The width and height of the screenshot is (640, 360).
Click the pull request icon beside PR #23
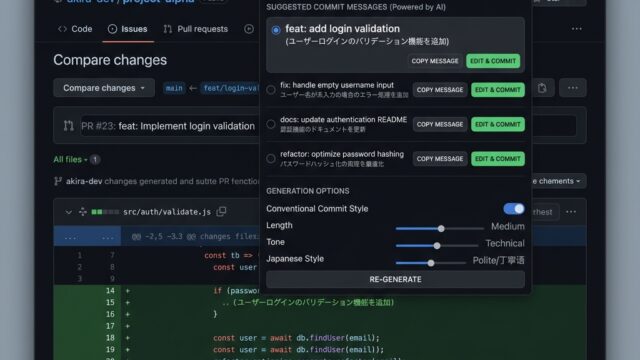[69, 126]
